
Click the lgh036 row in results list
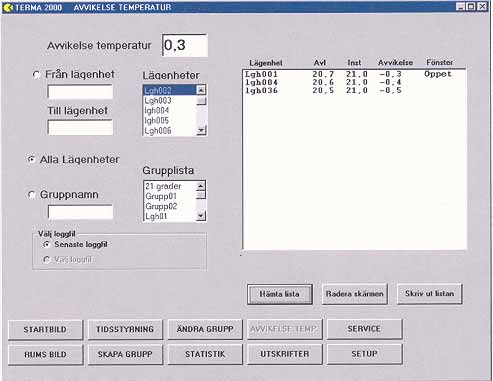coord(354,90)
